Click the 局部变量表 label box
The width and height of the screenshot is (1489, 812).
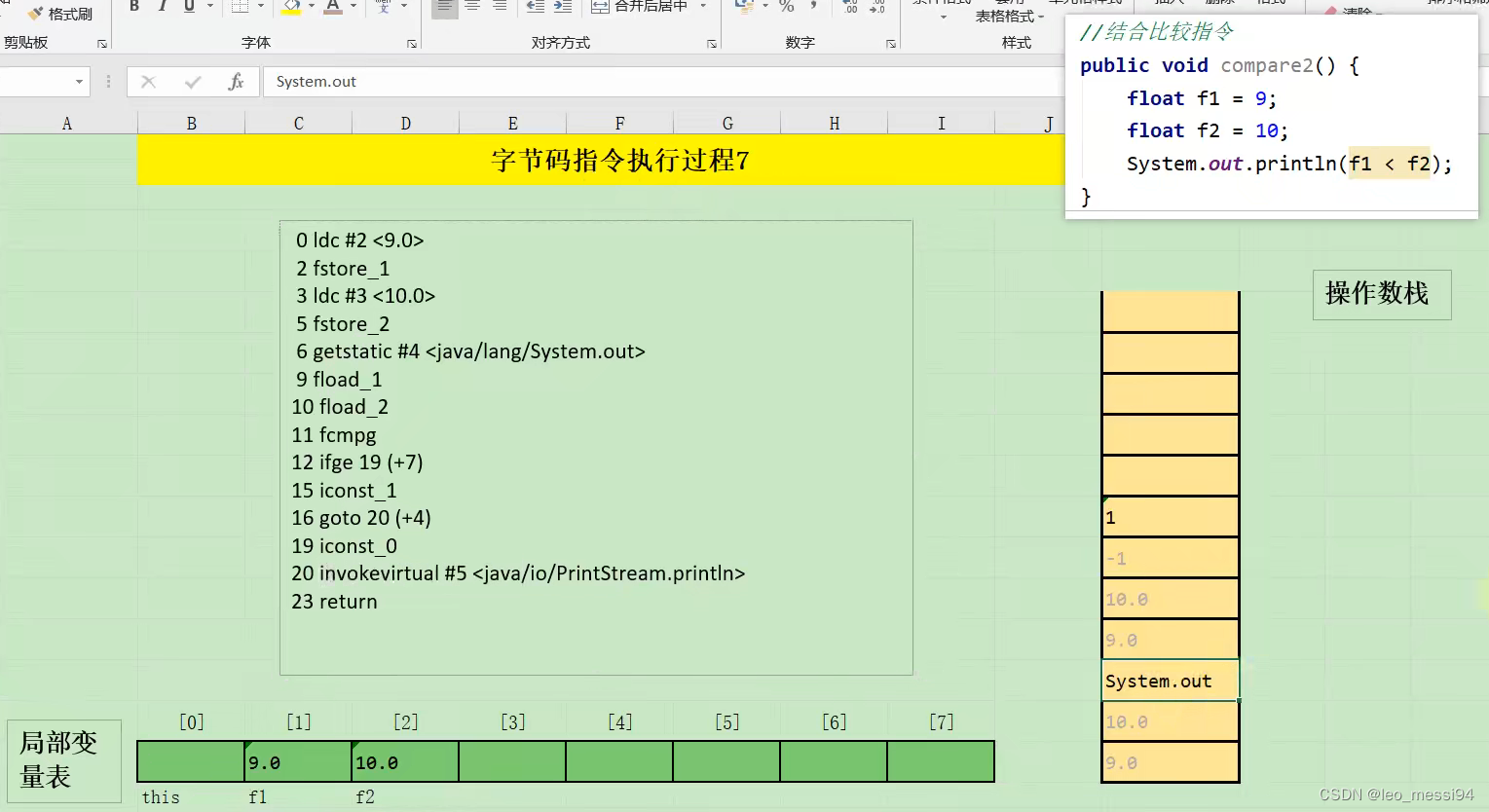pyautogui.click(x=64, y=760)
